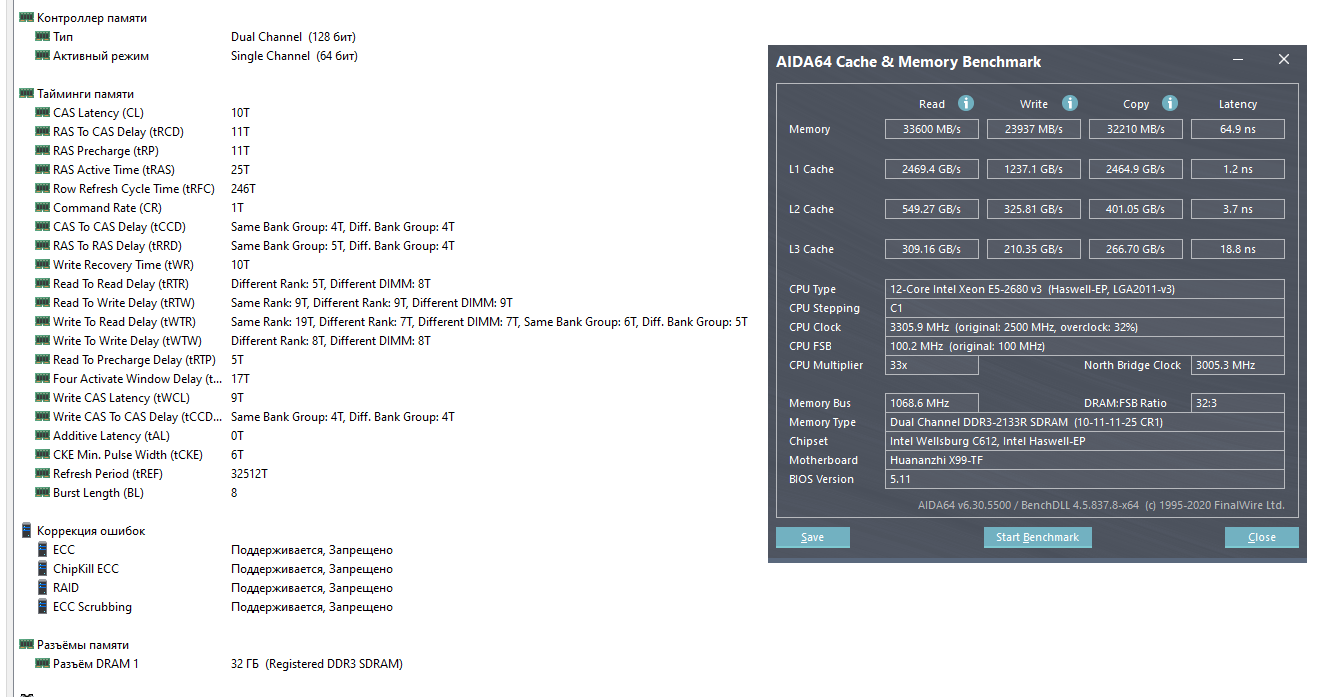The height and width of the screenshot is (697, 1321).
Task: Select the CAS Latency (CL) row label
Action: tap(98, 113)
